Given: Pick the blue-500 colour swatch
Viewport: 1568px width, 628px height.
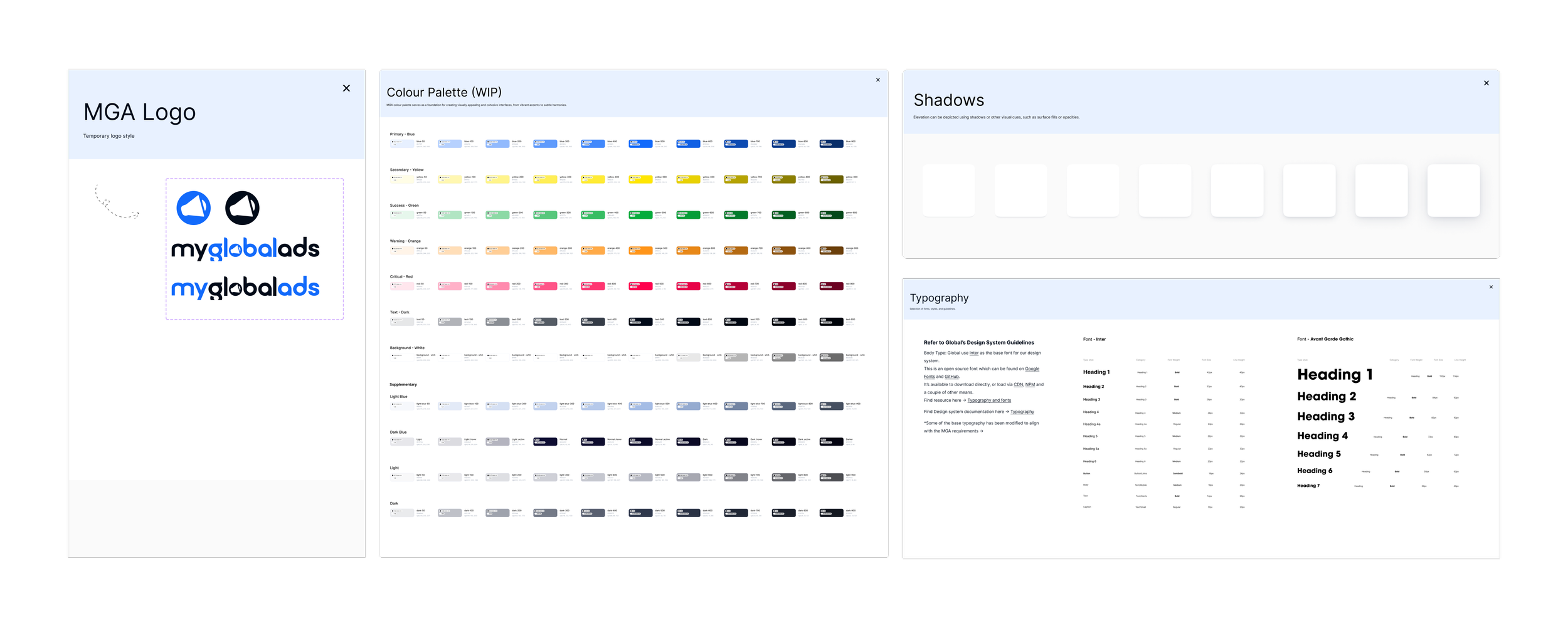Looking at the screenshot, I should tap(640, 144).
